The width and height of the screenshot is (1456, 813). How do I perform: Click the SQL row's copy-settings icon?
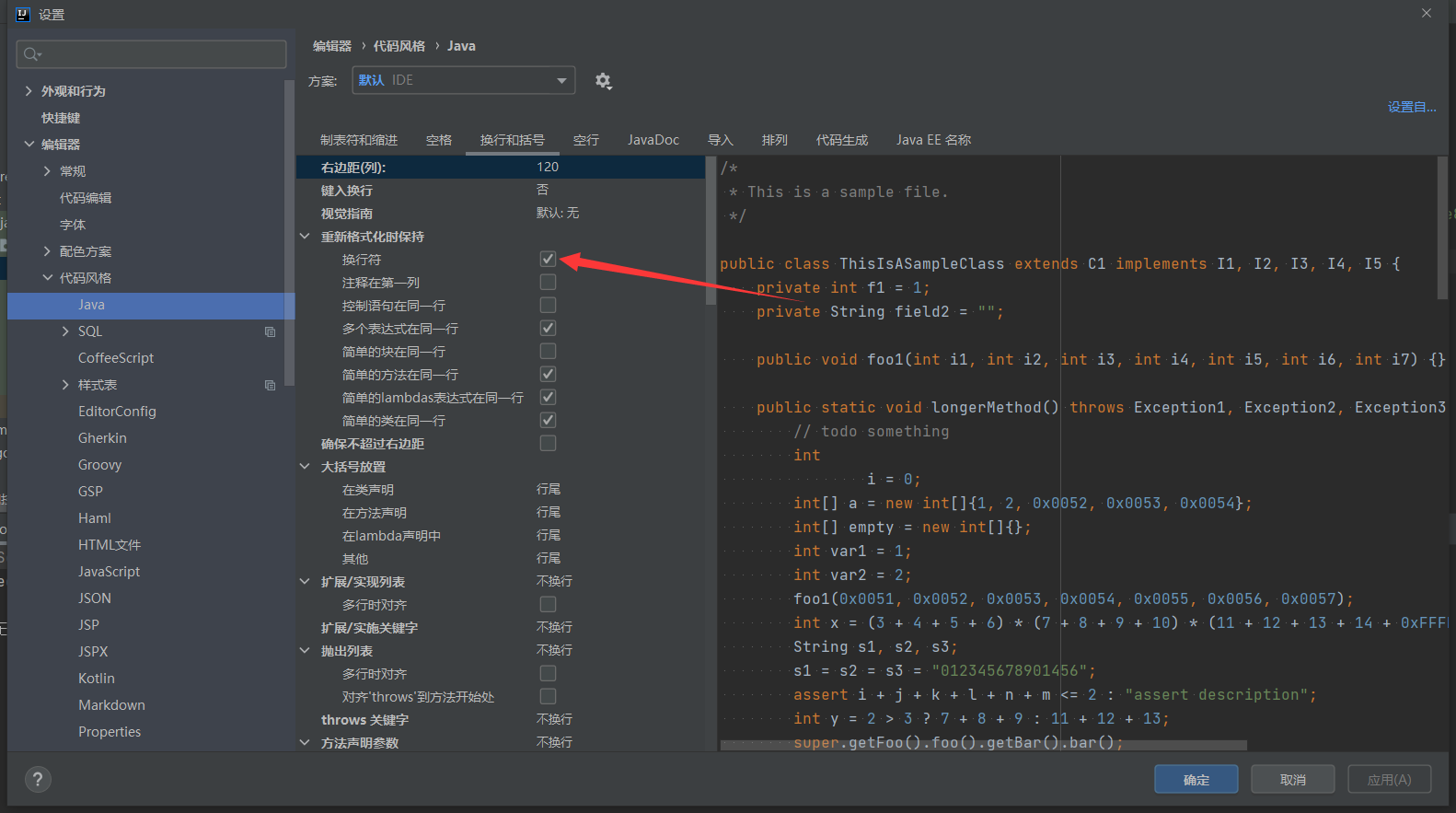pyautogui.click(x=270, y=331)
